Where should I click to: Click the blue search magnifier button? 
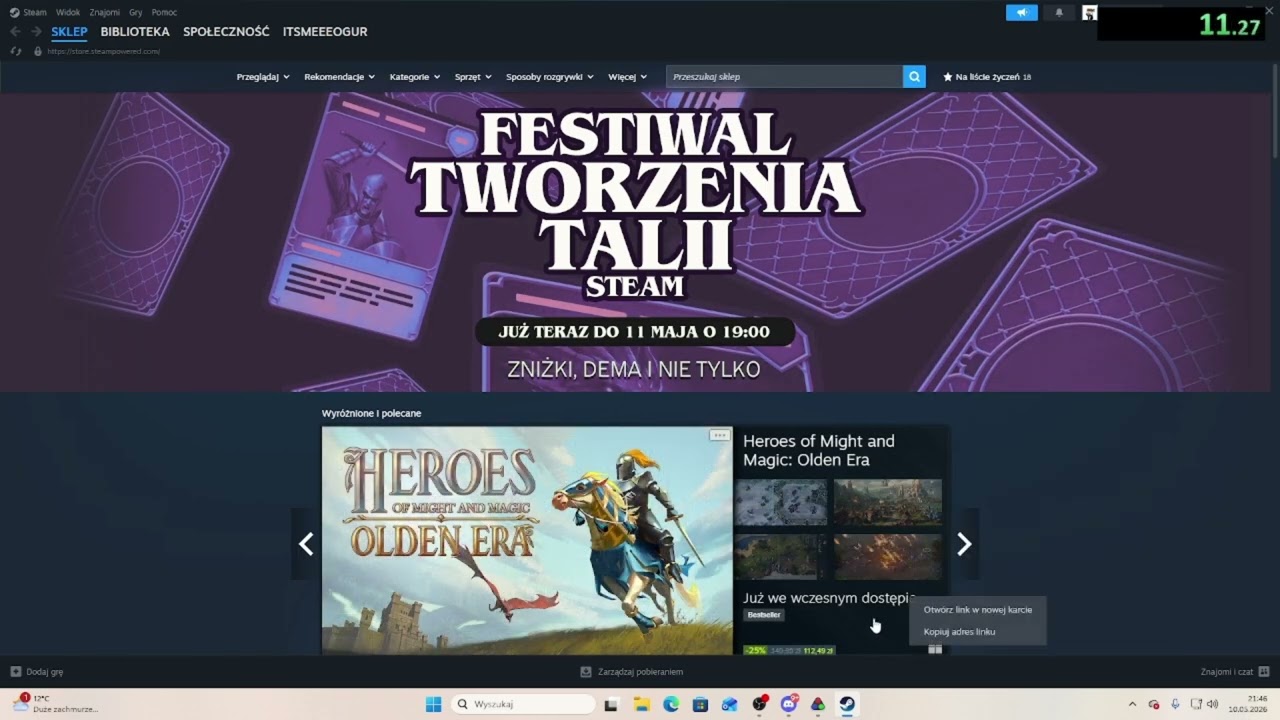click(x=914, y=76)
